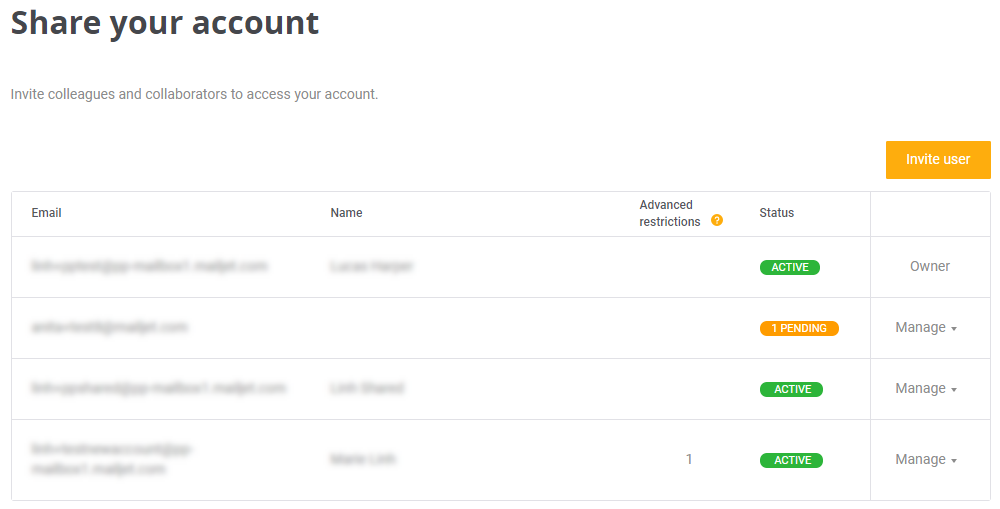Open Manage dropdown in the last row
The height and width of the screenshot is (509, 1000).
(926, 460)
